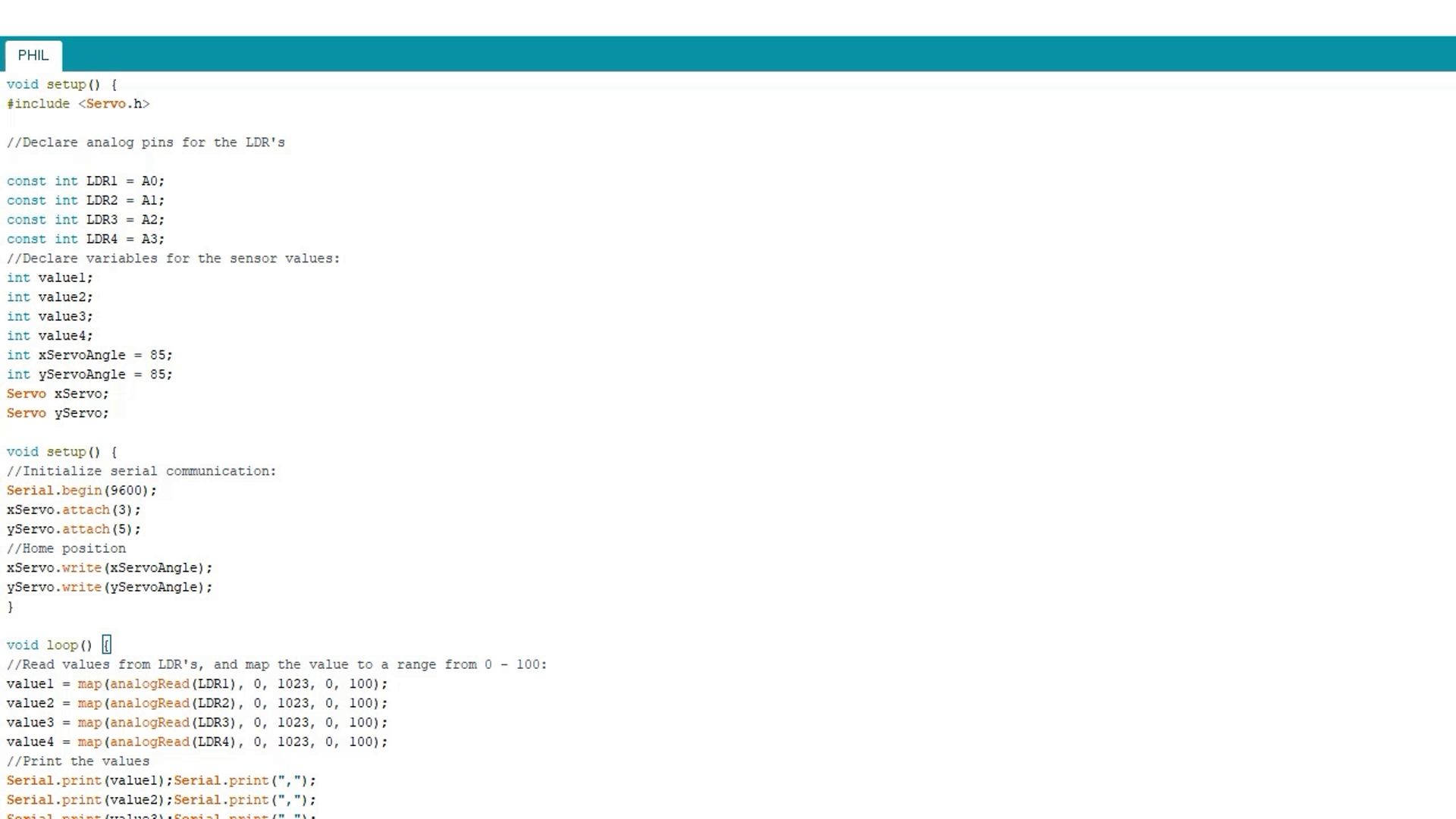The height and width of the screenshot is (819, 1456).
Task: Click the #include Servo.h line
Action: pyautogui.click(x=78, y=104)
